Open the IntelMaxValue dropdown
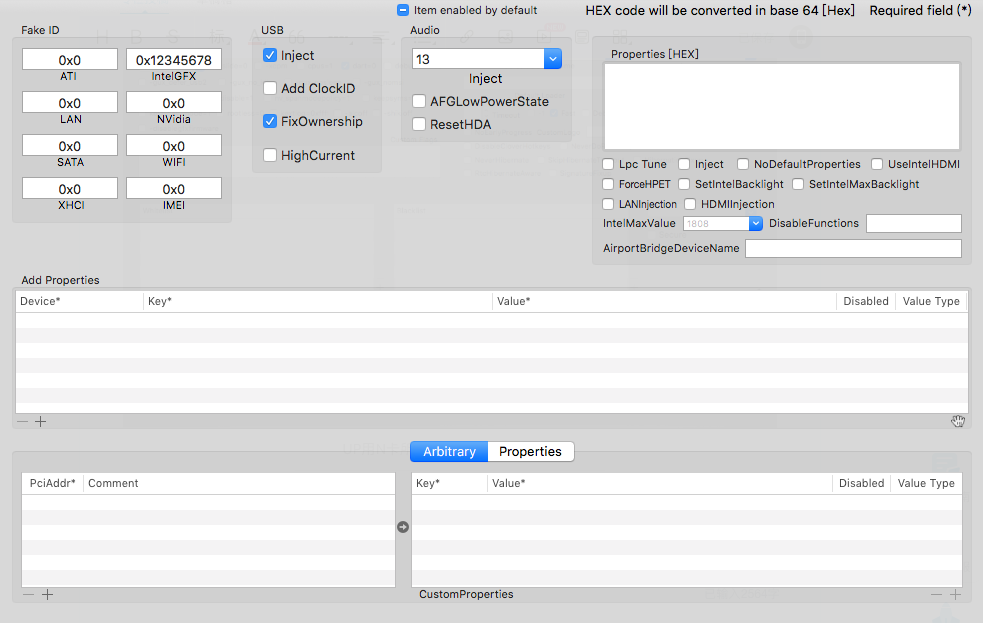The width and height of the screenshot is (983, 623). point(756,223)
